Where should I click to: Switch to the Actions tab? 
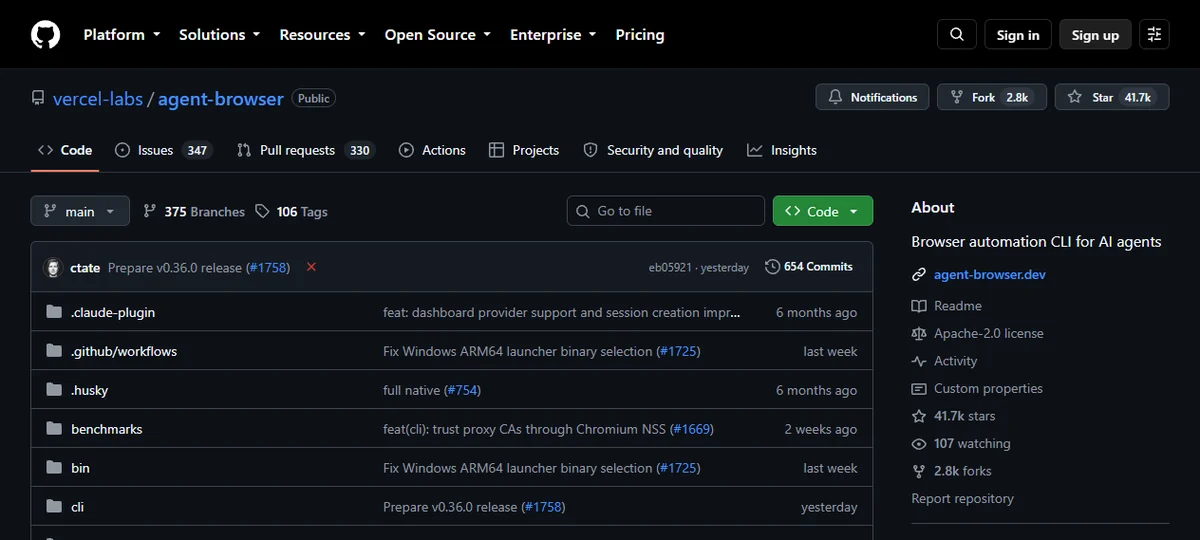432,150
